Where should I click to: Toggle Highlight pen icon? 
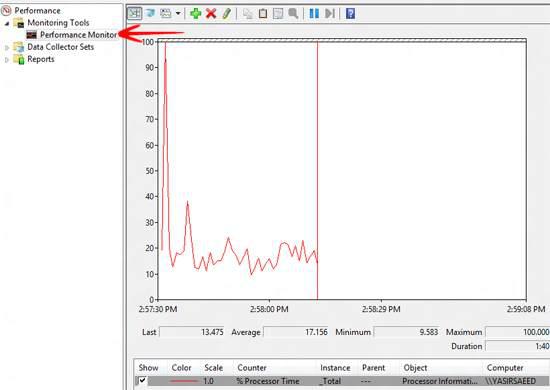(227, 13)
